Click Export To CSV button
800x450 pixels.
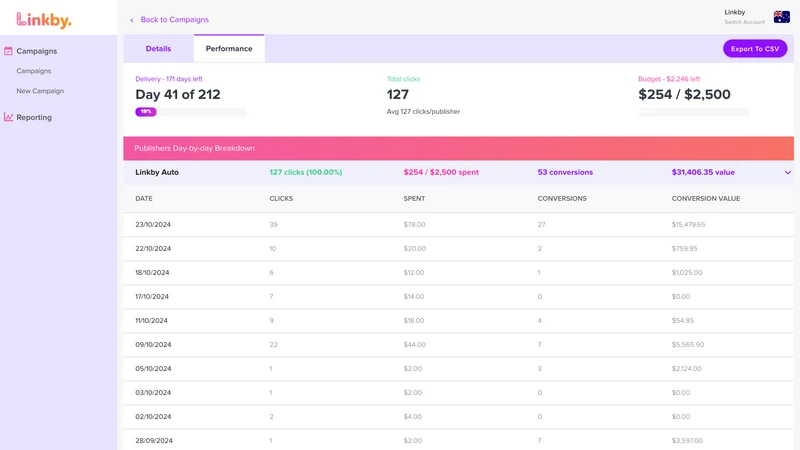click(x=755, y=48)
